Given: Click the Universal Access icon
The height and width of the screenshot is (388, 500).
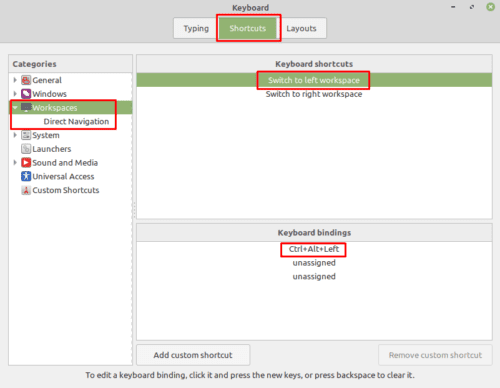Looking at the screenshot, I should [26, 176].
